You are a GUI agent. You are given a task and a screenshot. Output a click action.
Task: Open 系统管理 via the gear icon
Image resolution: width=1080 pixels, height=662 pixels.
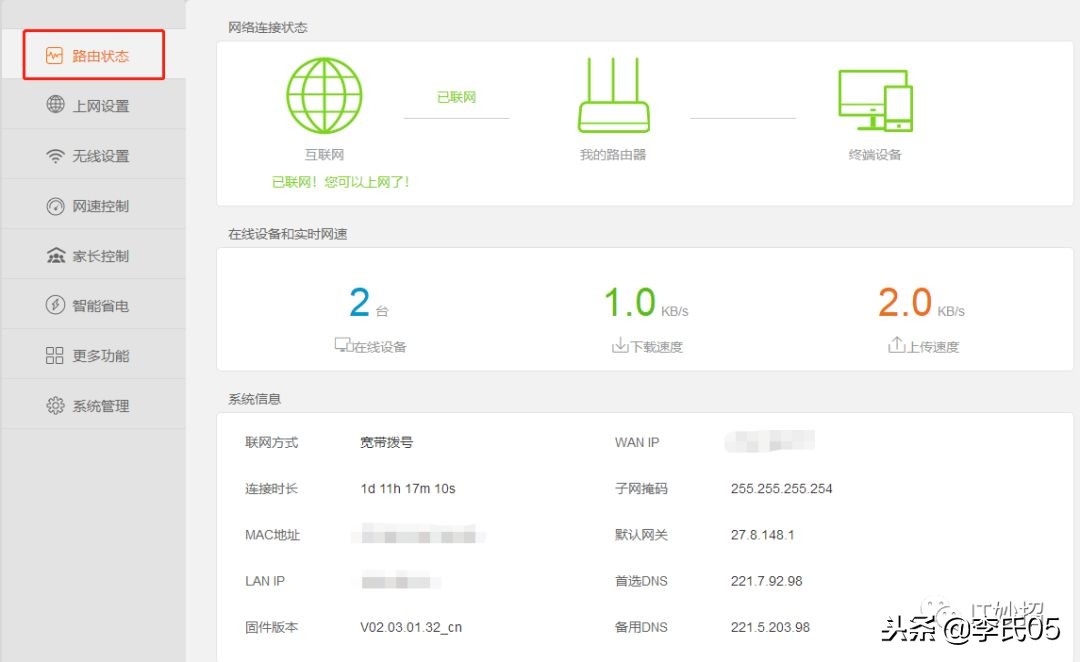point(54,404)
